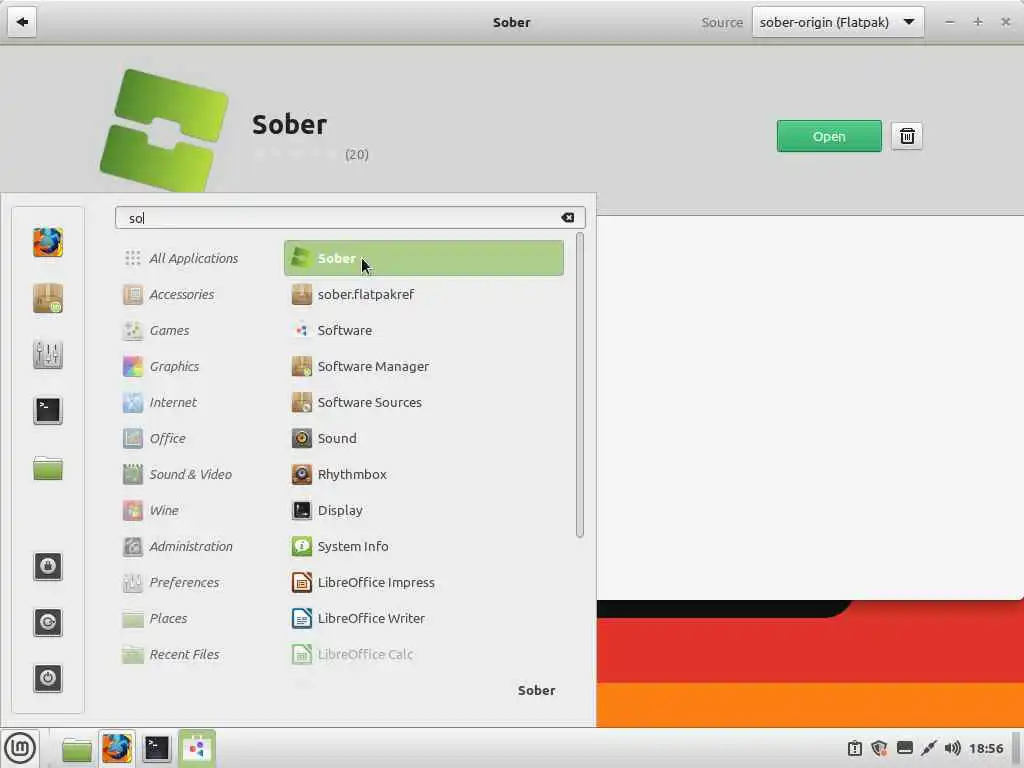The image size is (1024, 768).
Task: Open Files from the taskbar
Action: [76, 748]
